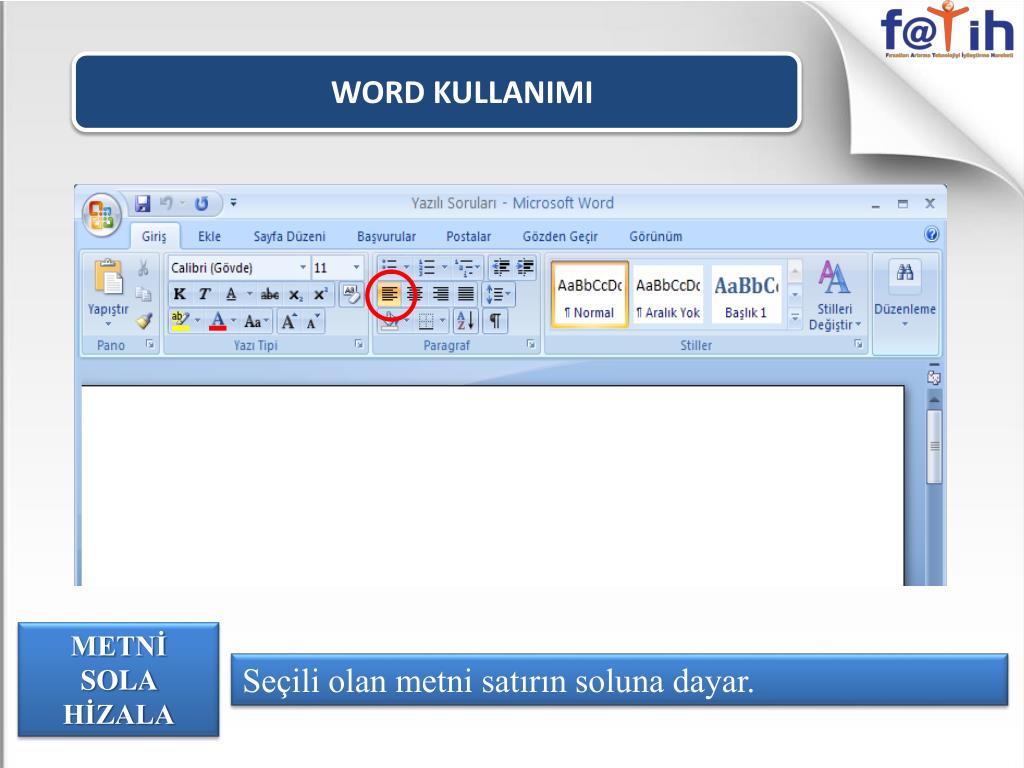Justify the text
1024x768 pixels.
[x=466, y=295]
